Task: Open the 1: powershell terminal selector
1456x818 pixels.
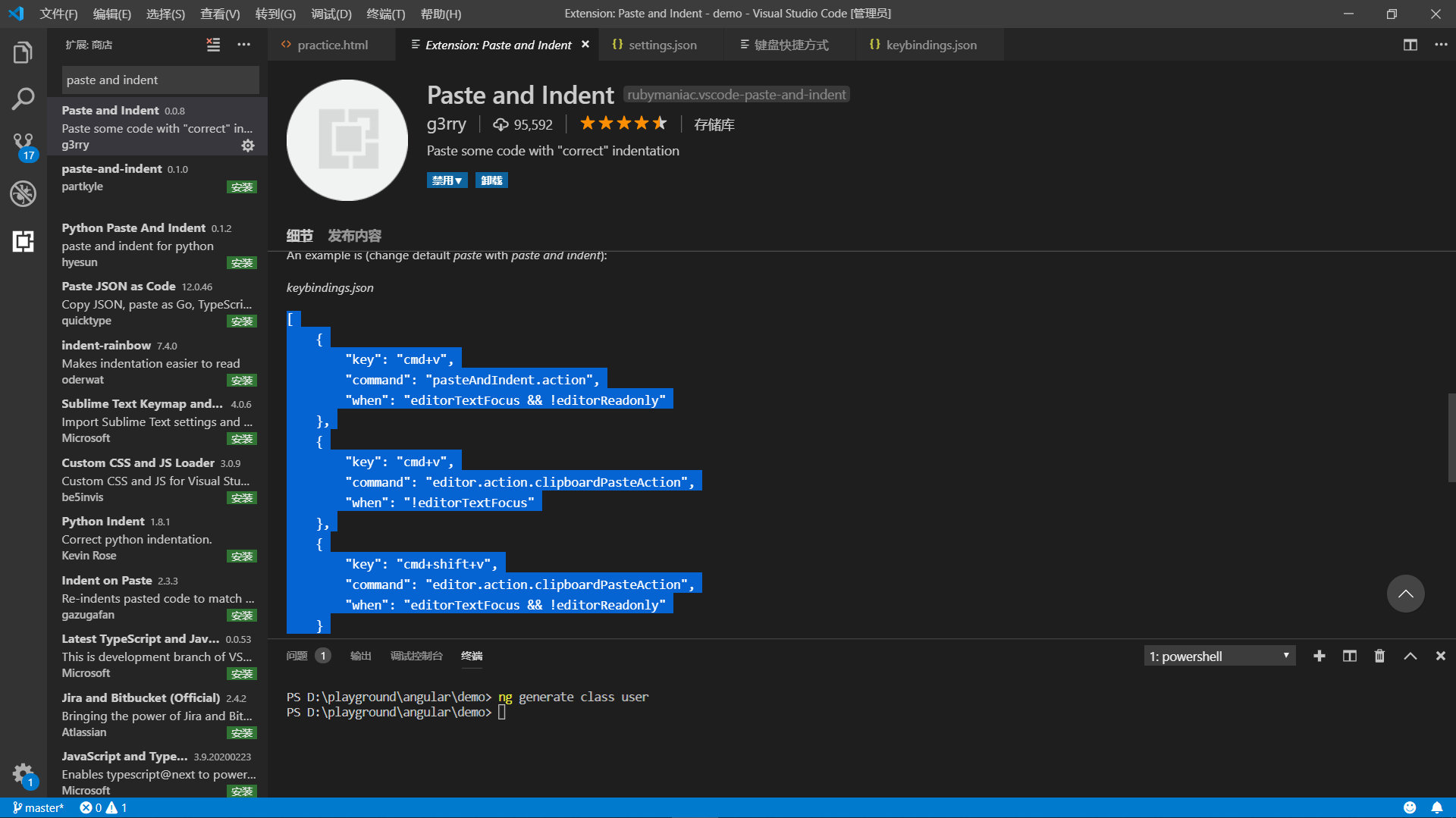Action: [x=1219, y=656]
